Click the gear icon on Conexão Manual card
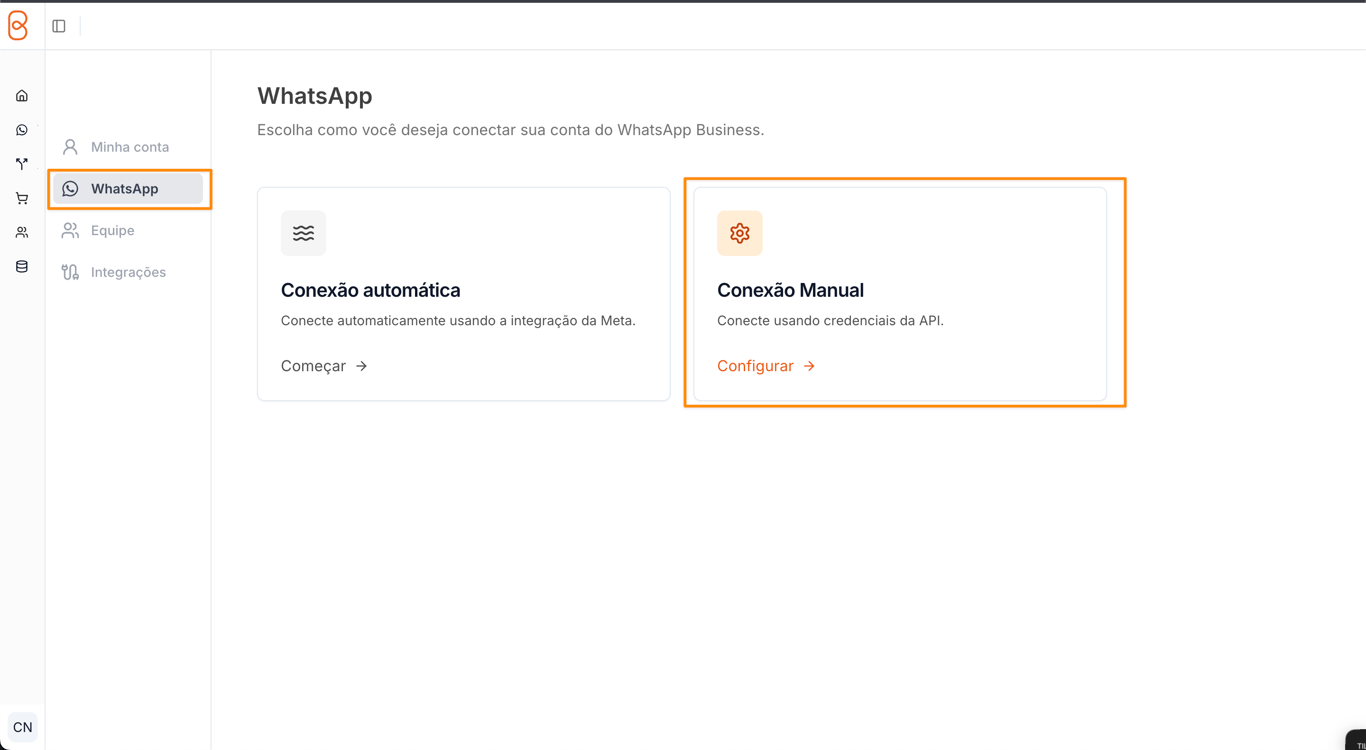The width and height of the screenshot is (1366, 750). pos(740,233)
